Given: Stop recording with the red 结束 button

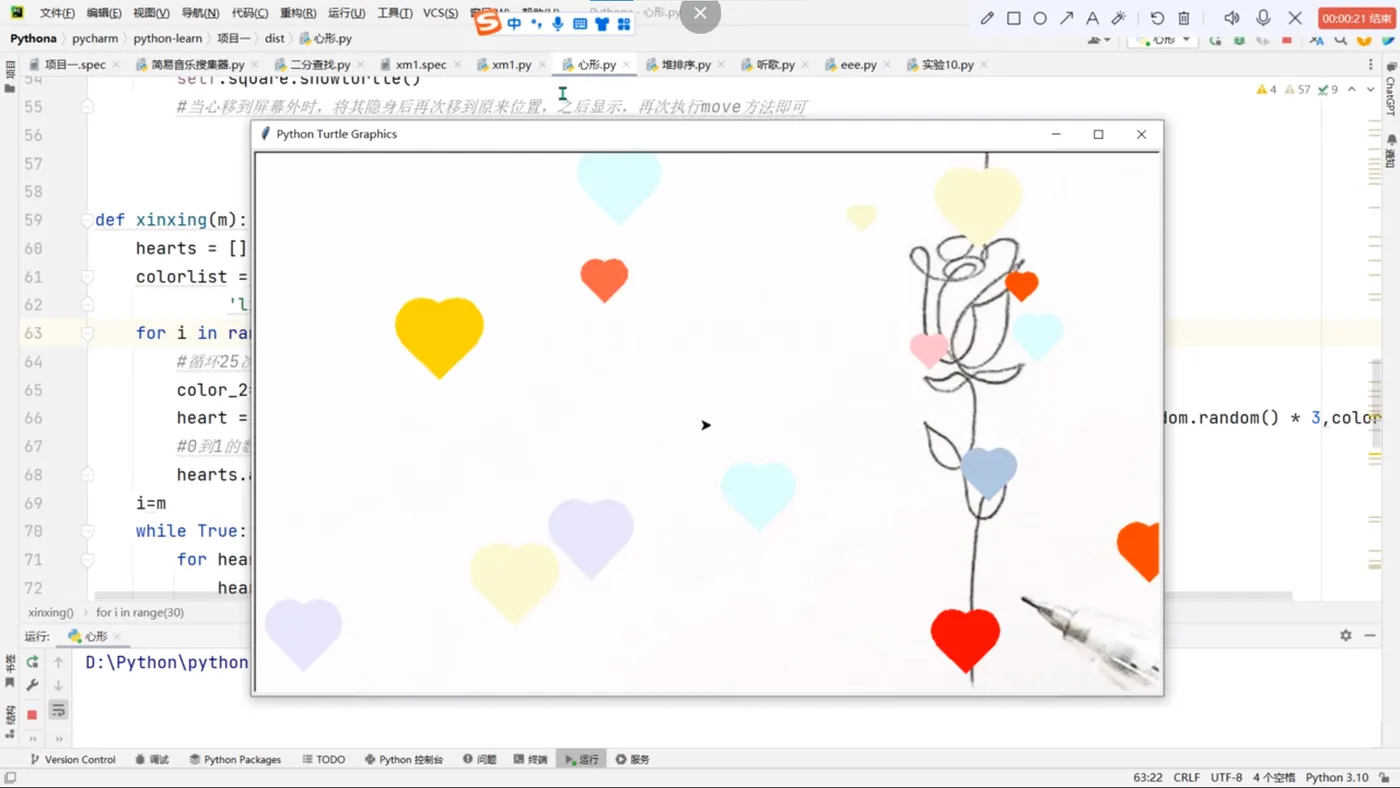Looking at the screenshot, I should pyautogui.click(x=1357, y=18).
